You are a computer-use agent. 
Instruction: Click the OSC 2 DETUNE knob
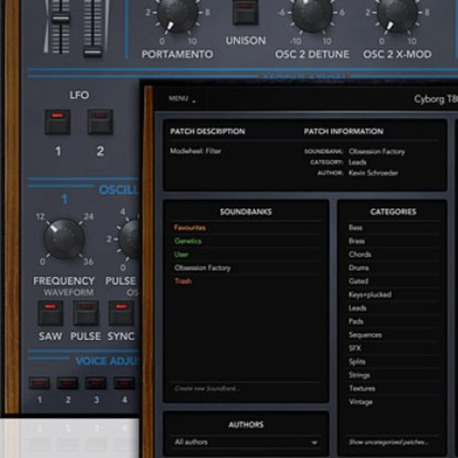point(312,13)
